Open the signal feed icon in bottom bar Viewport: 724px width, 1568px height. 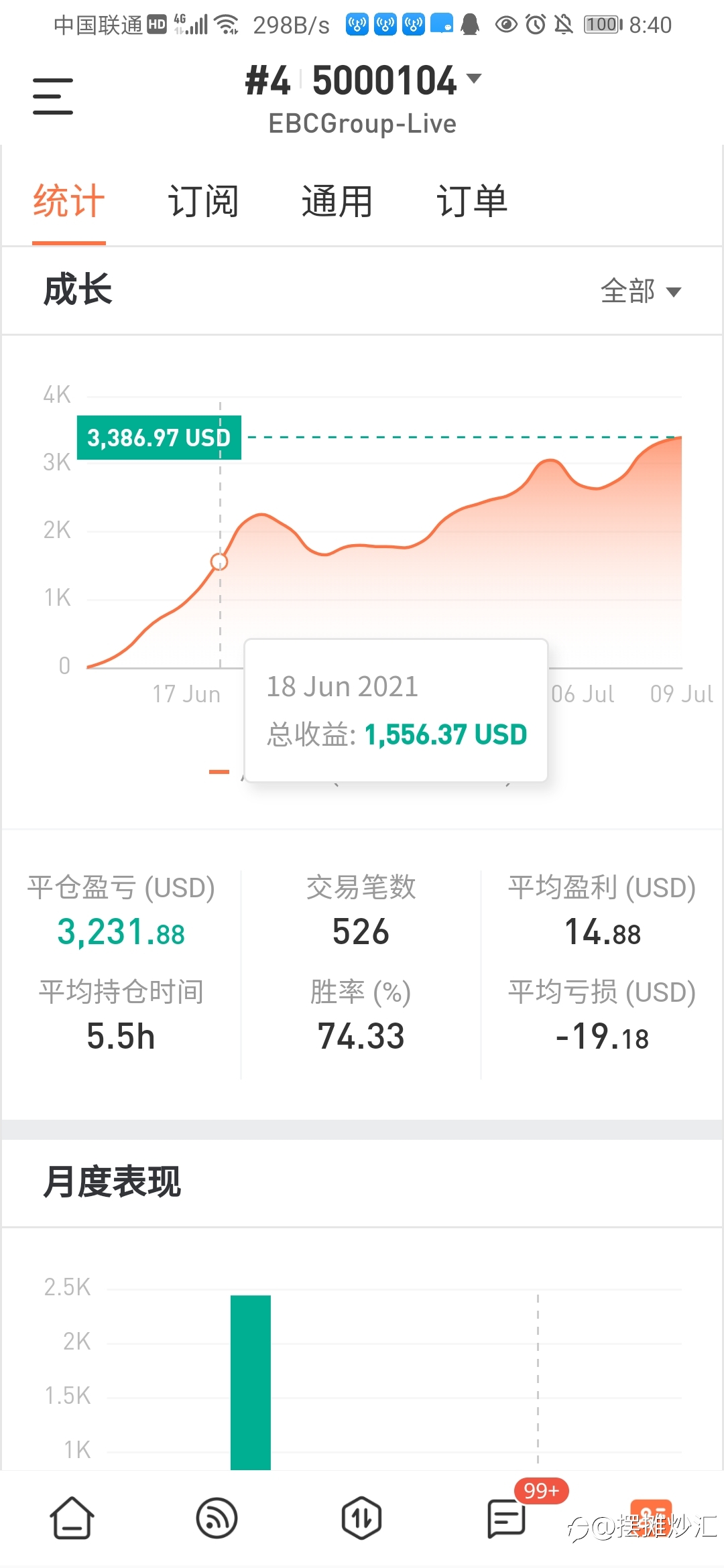[217, 1518]
